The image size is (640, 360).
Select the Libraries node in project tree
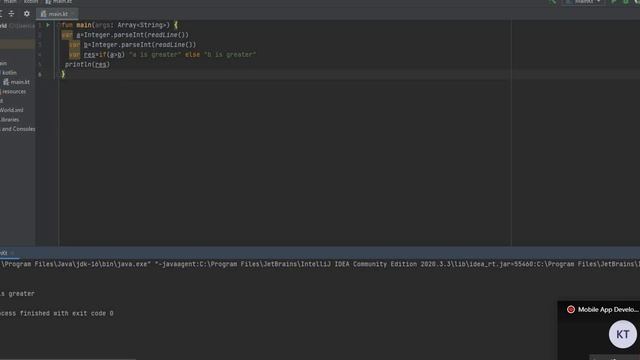[x=9, y=120]
